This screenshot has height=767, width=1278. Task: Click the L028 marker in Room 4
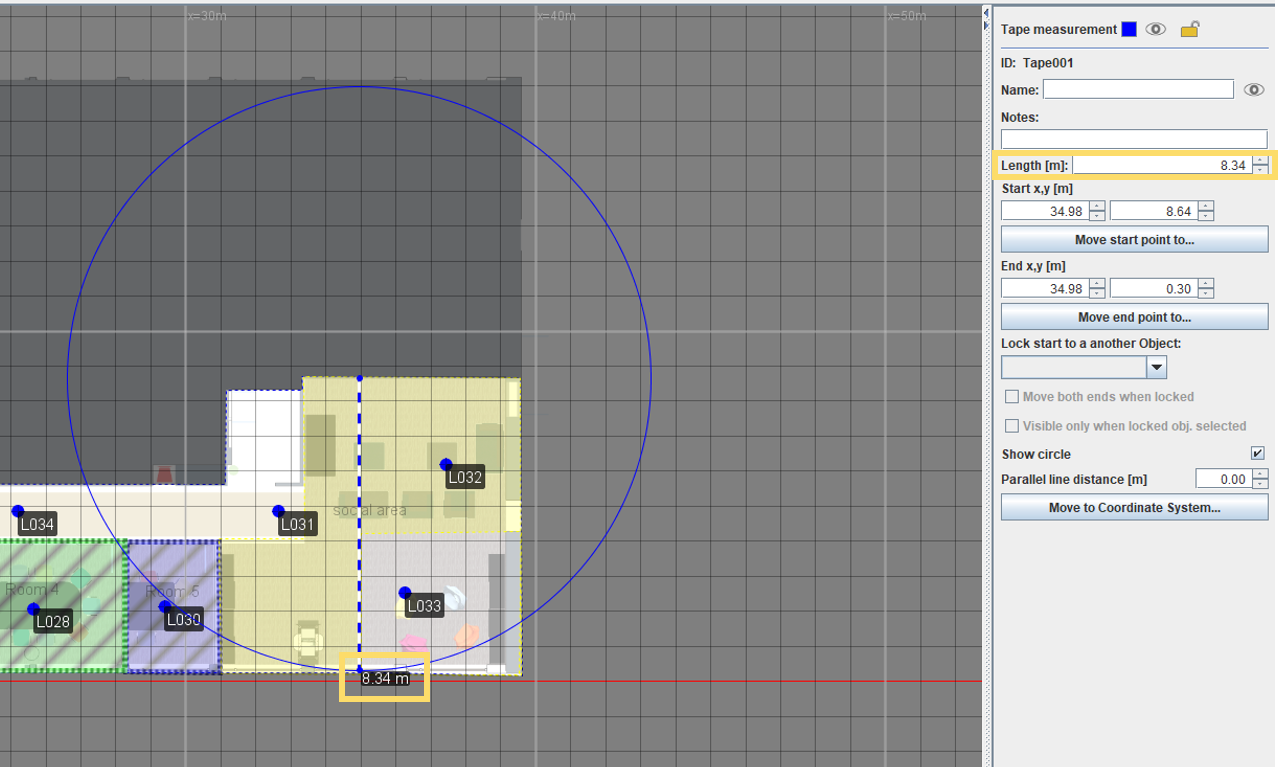click(x=33, y=609)
